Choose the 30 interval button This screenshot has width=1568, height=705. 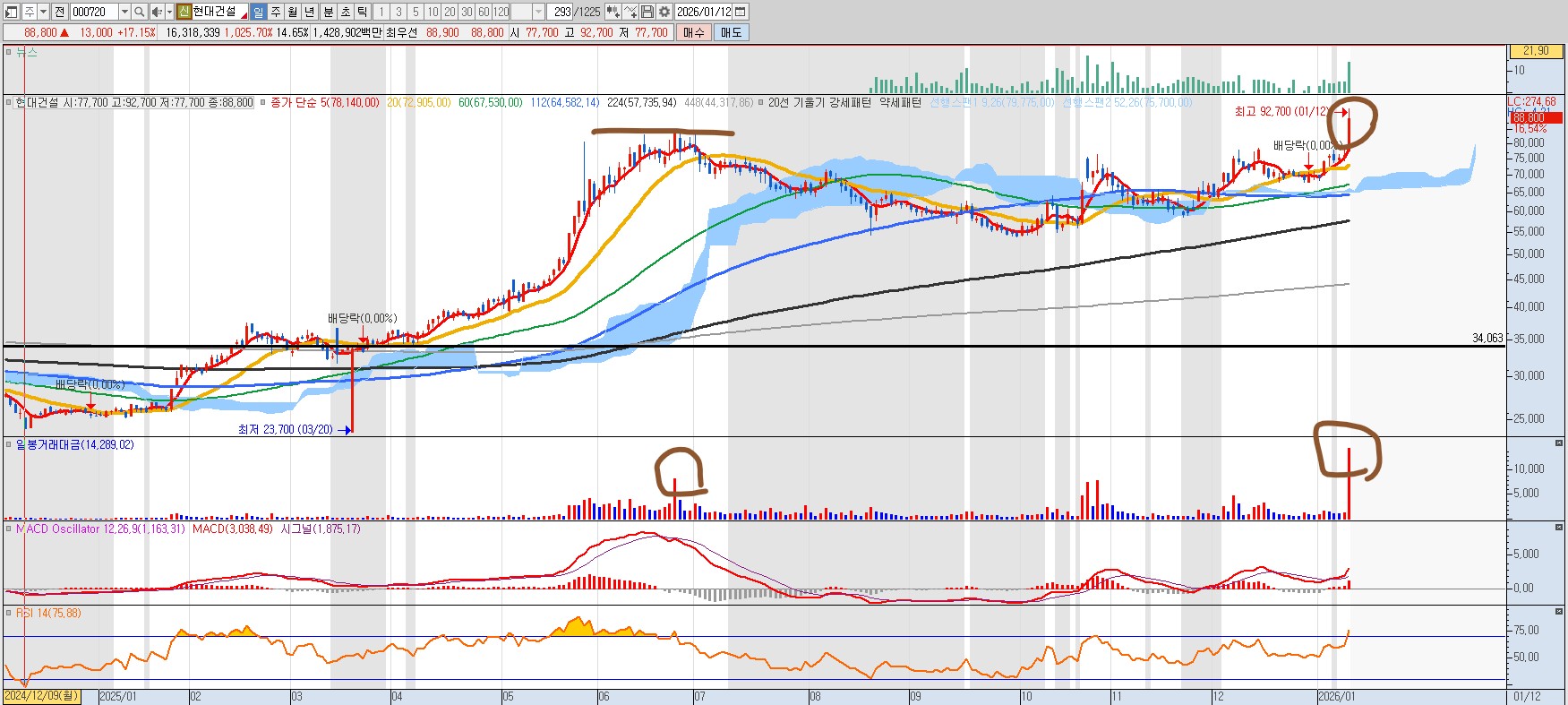467,12
